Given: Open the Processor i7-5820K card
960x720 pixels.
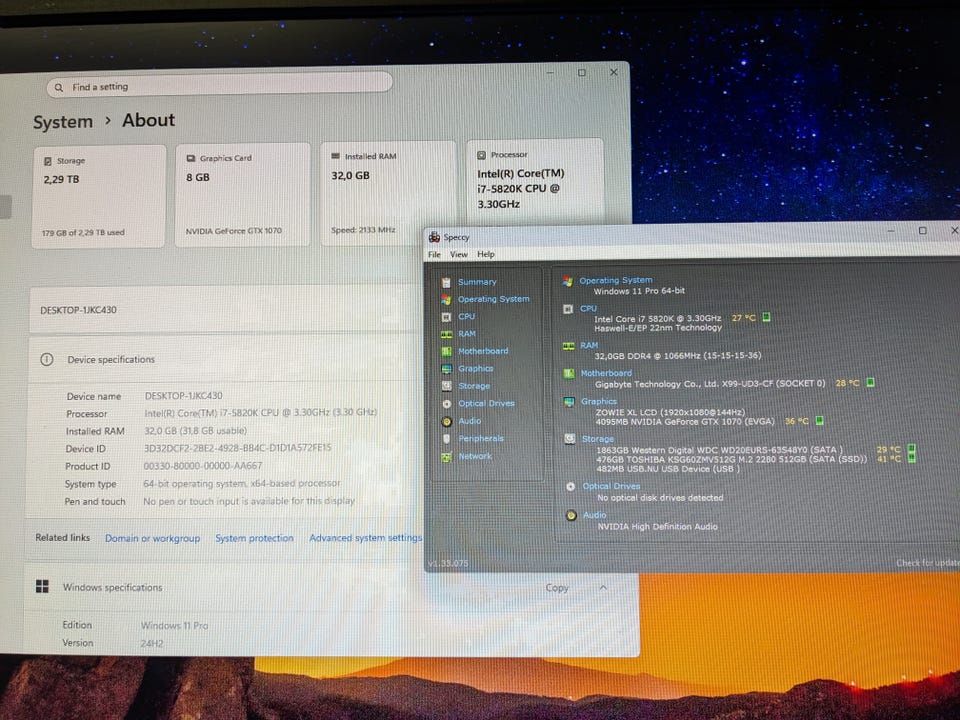Looking at the screenshot, I should tap(535, 182).
